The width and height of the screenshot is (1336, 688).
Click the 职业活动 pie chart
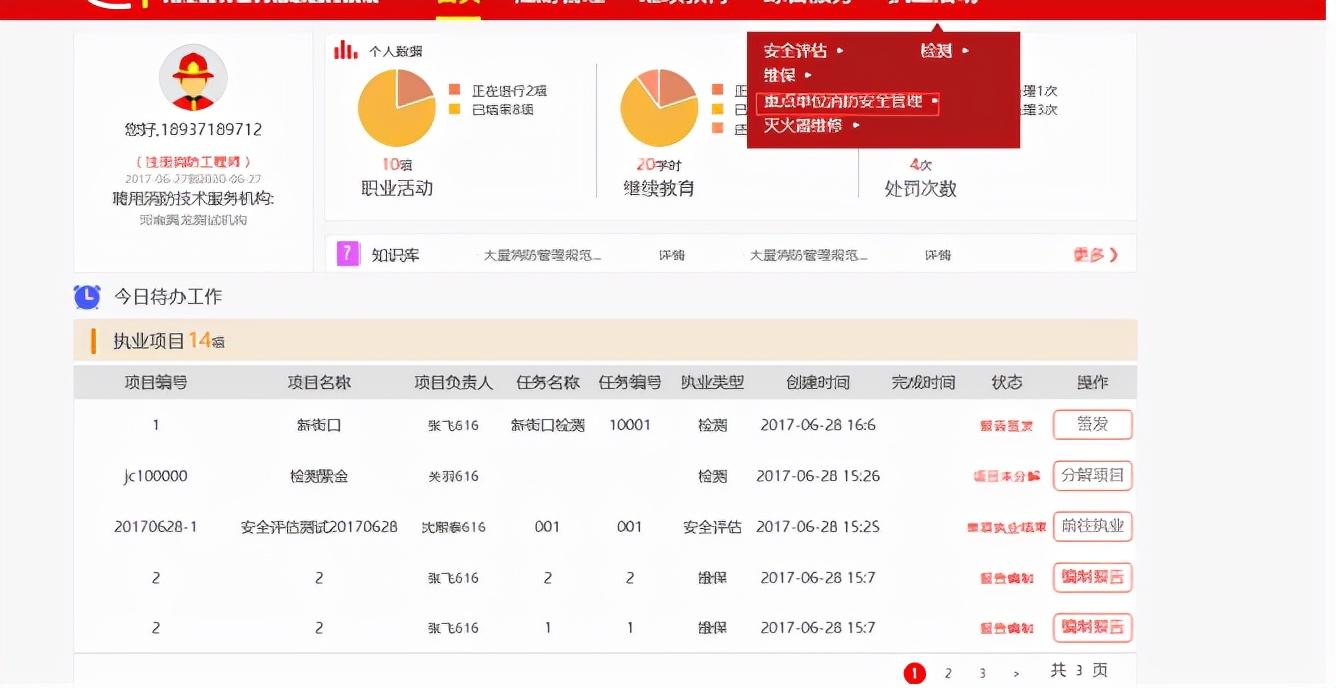tap(397, 109)
